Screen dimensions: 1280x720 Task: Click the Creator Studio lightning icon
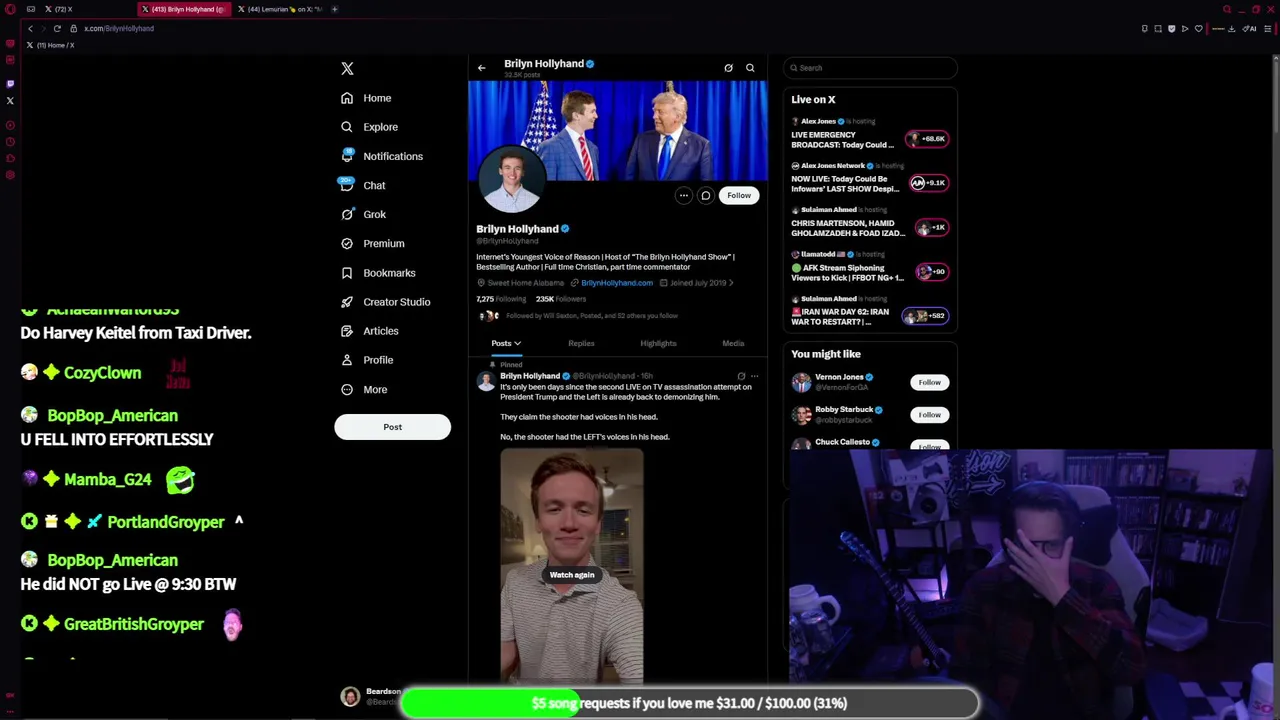point(347,301)
